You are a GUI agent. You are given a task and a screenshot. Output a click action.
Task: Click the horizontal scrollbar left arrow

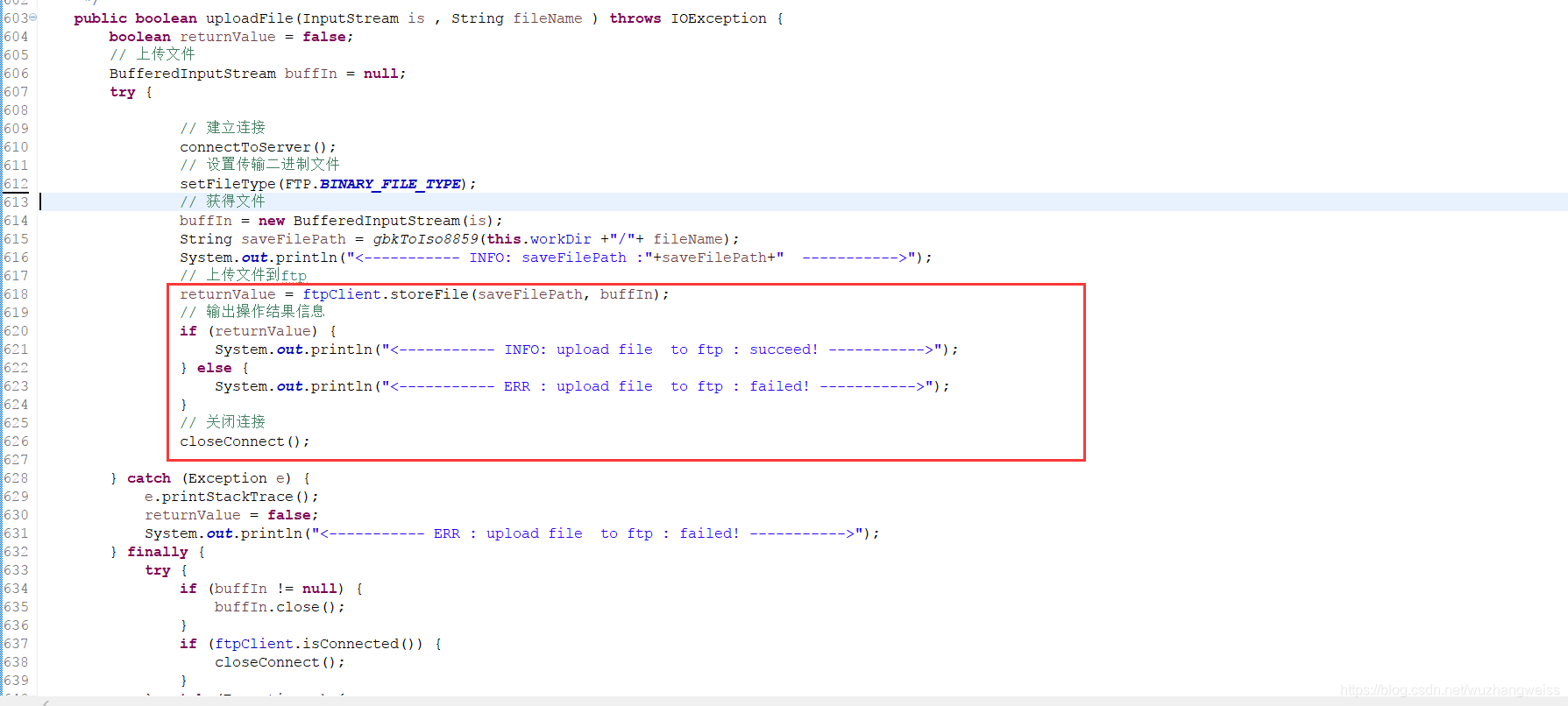click(x=46, y=702)
